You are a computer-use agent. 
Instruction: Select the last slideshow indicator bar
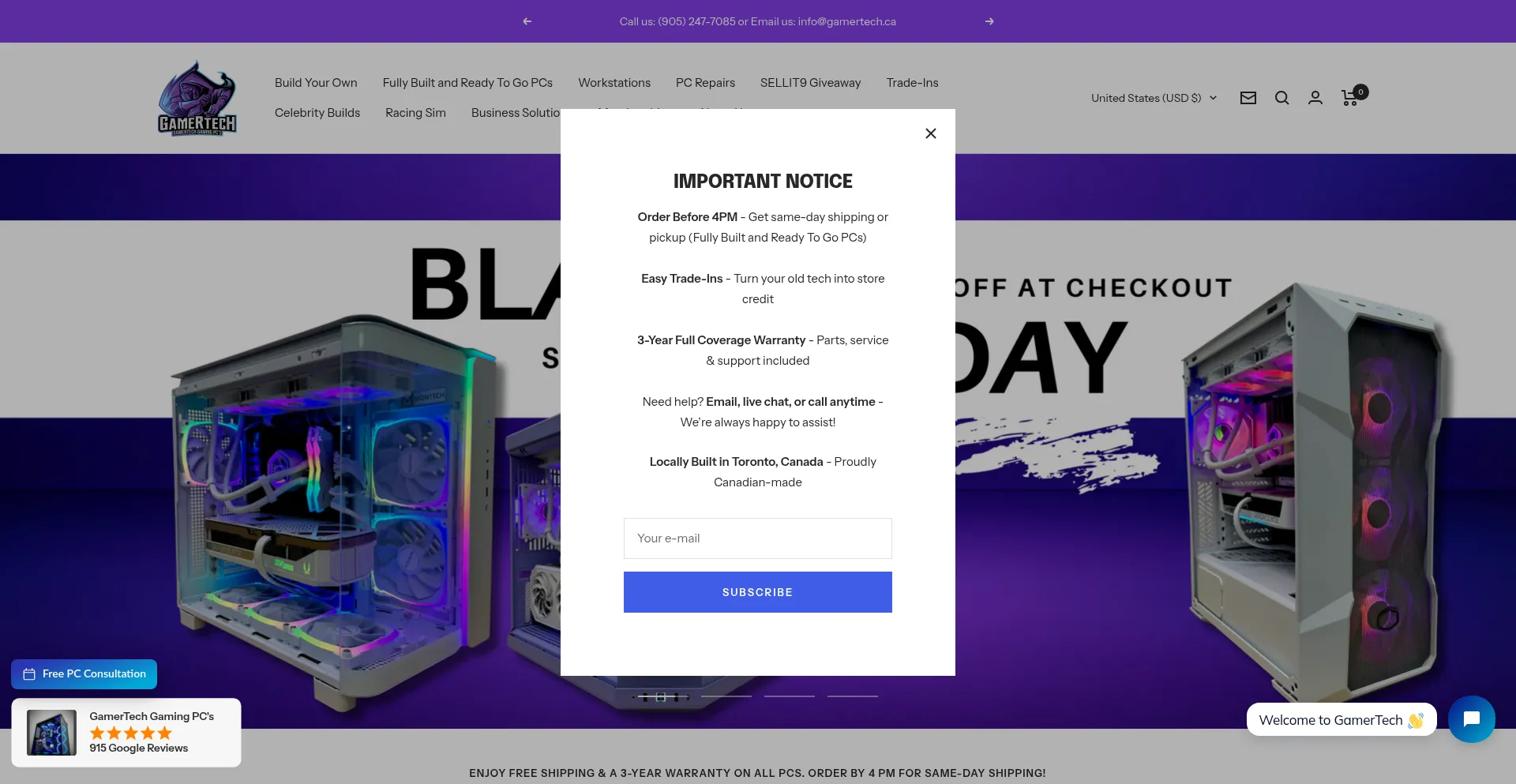pyautogui.click(x=853, y=696)
